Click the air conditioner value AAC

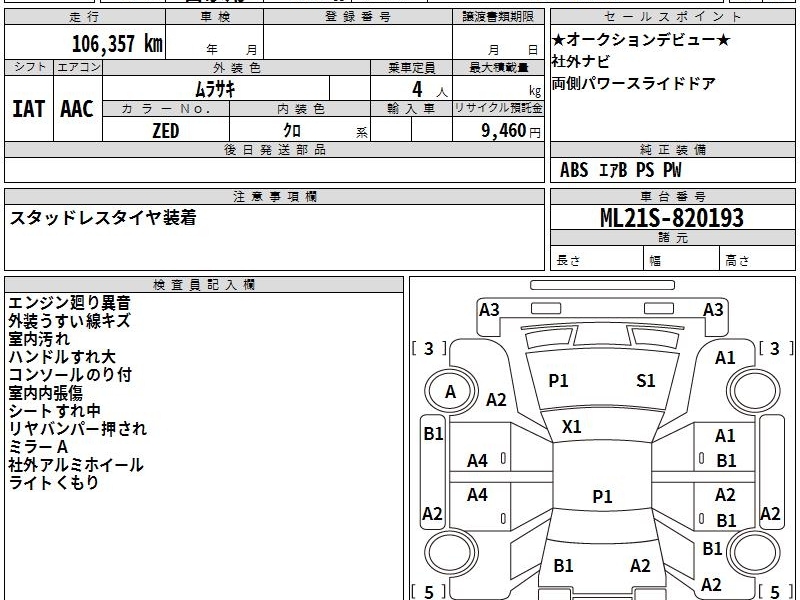[x=77, y=109]
